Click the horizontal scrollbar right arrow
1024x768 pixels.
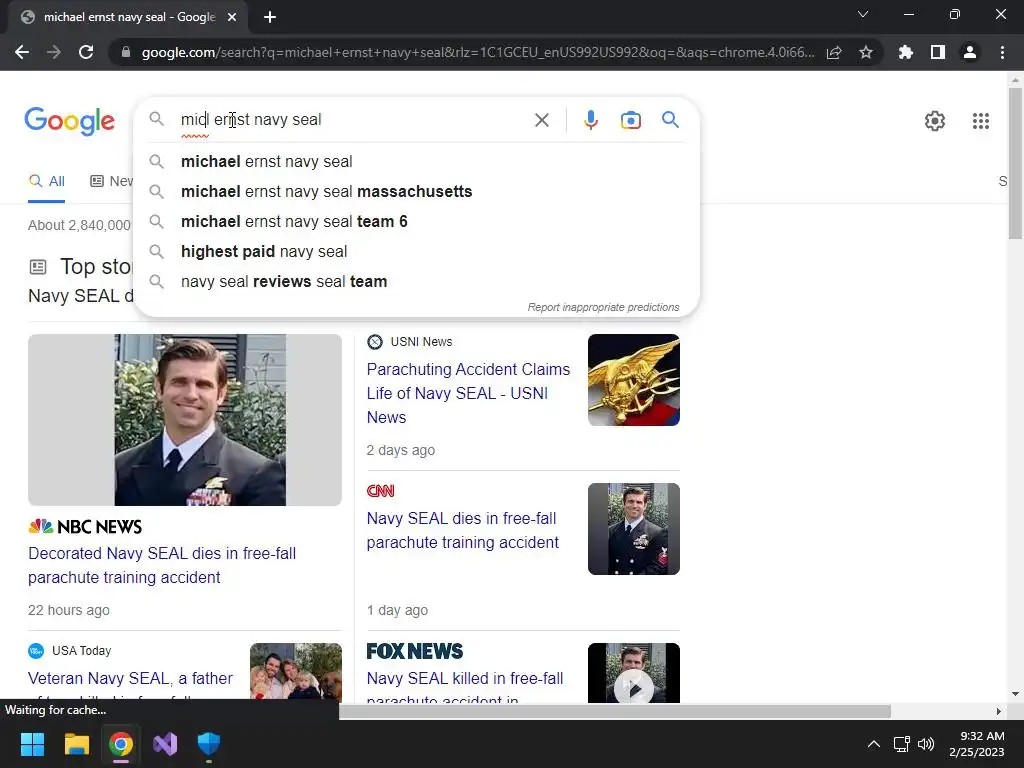click(998, 711)
